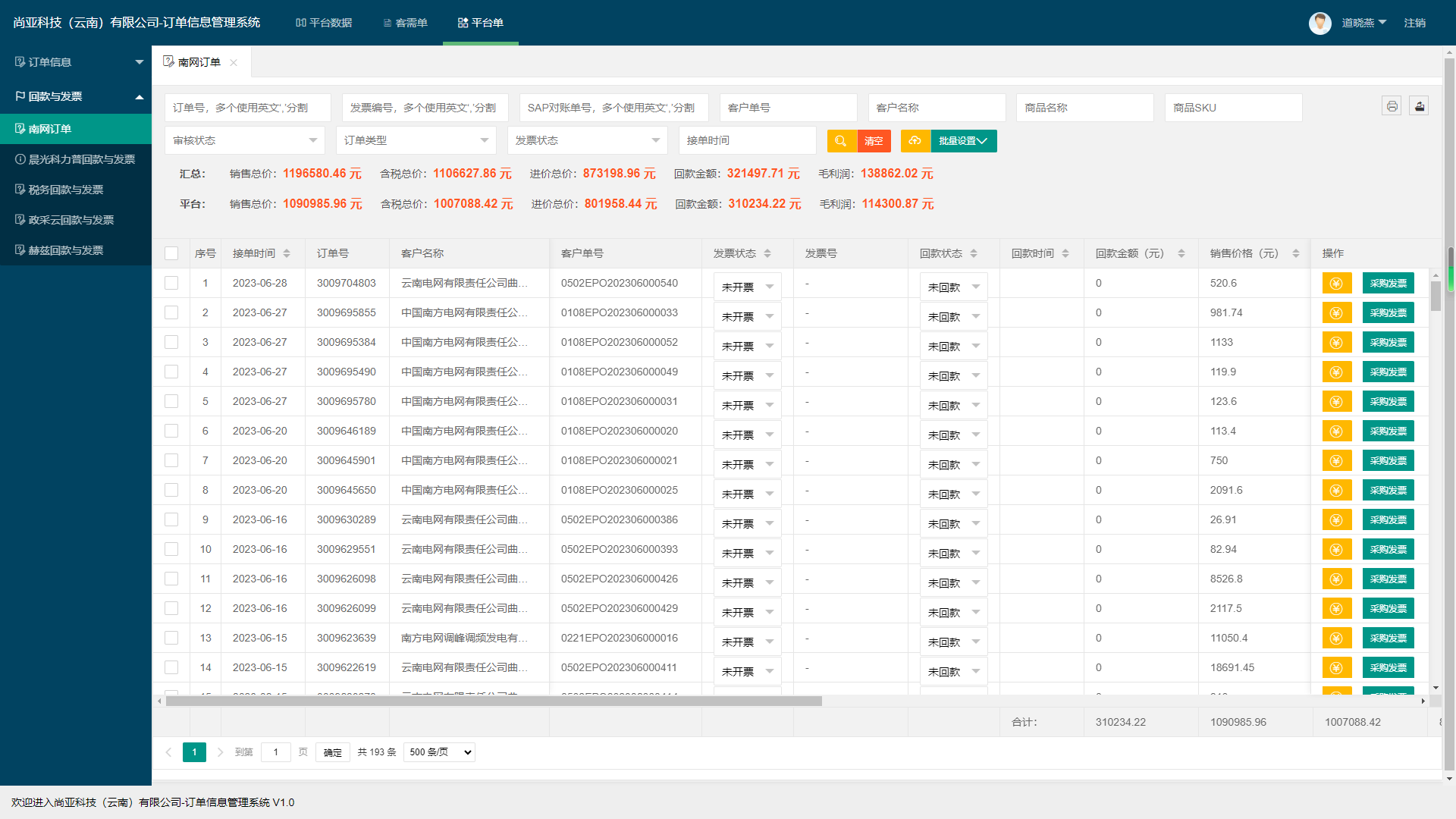Click the 注销 logout link
This screenshot has width=1456, height=819.
tap(1414, 23)
